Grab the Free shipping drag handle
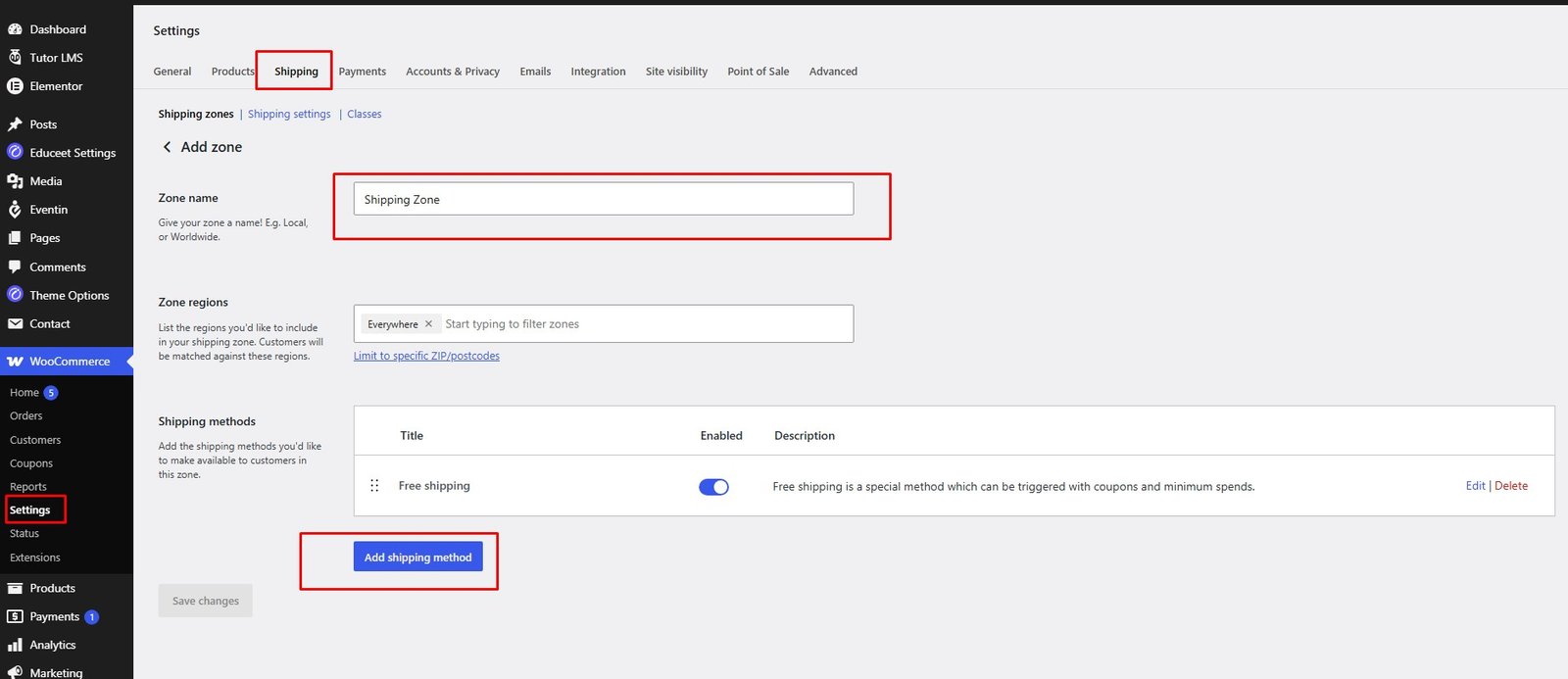The image size is (1568, 679). click(374, 486)
